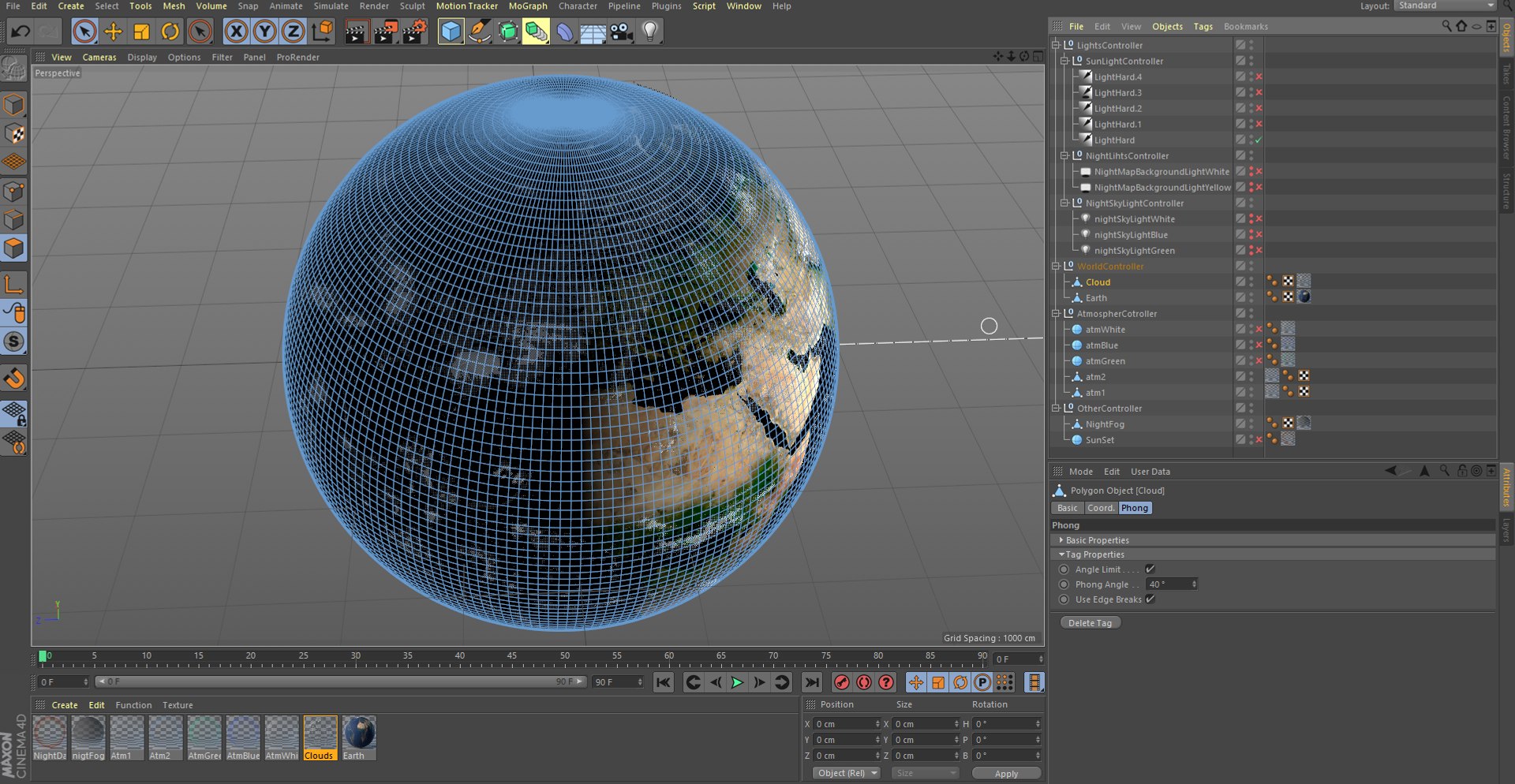
Task: Toggle SunSet object enable mark
Action: (x=1259, y=440)
